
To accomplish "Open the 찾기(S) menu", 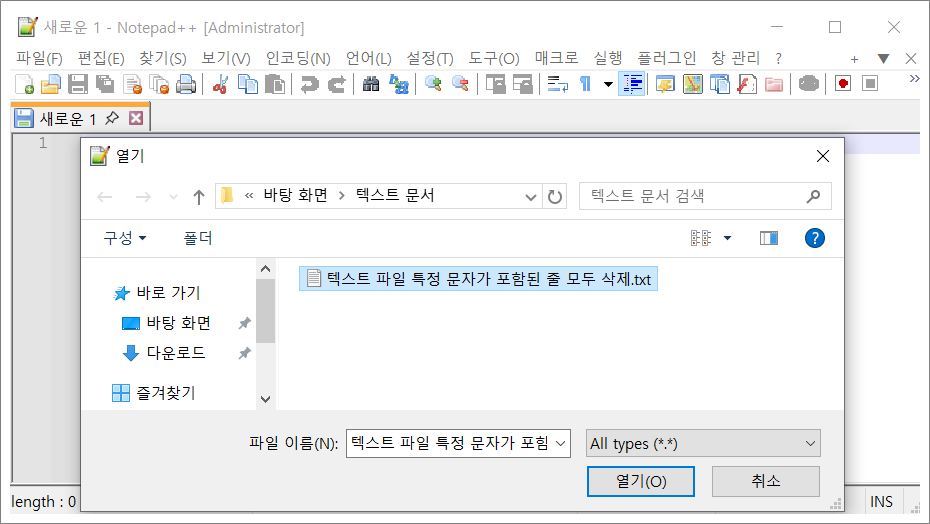I will click(x=163, y=58).
